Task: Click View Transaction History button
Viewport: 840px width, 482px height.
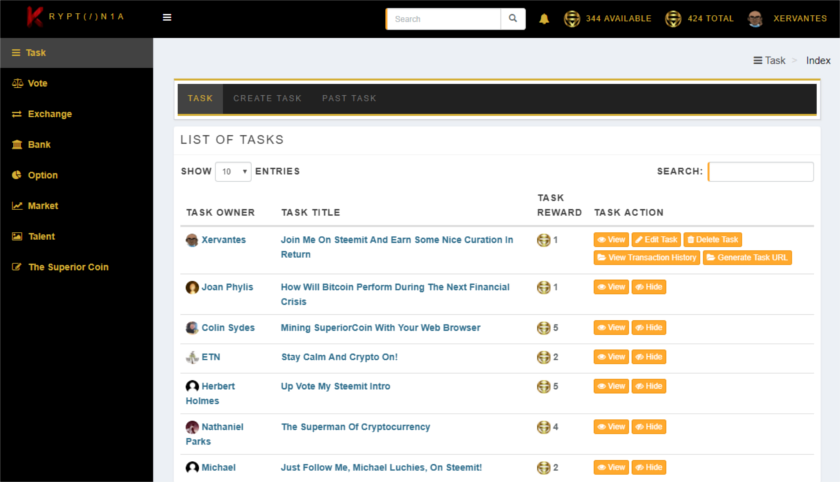Action: [x=647, y=258]
